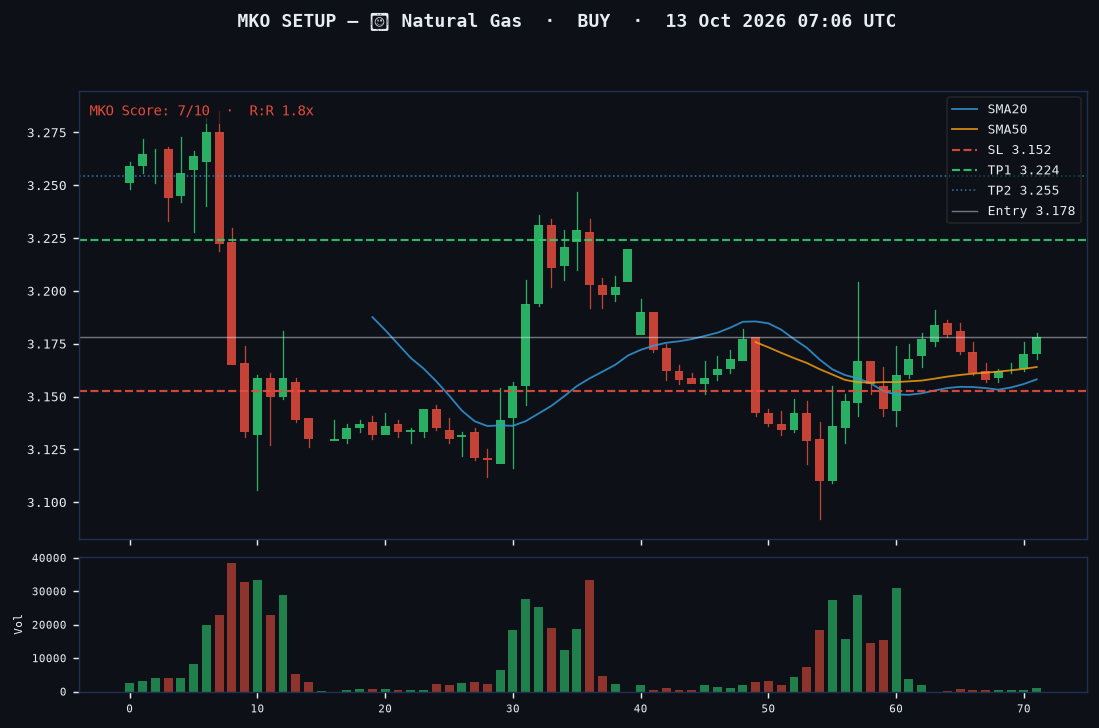This screenshot has height=728, width=1099.
Task: Click the MKO Score: 7/10 annotation
Action: 149,111
